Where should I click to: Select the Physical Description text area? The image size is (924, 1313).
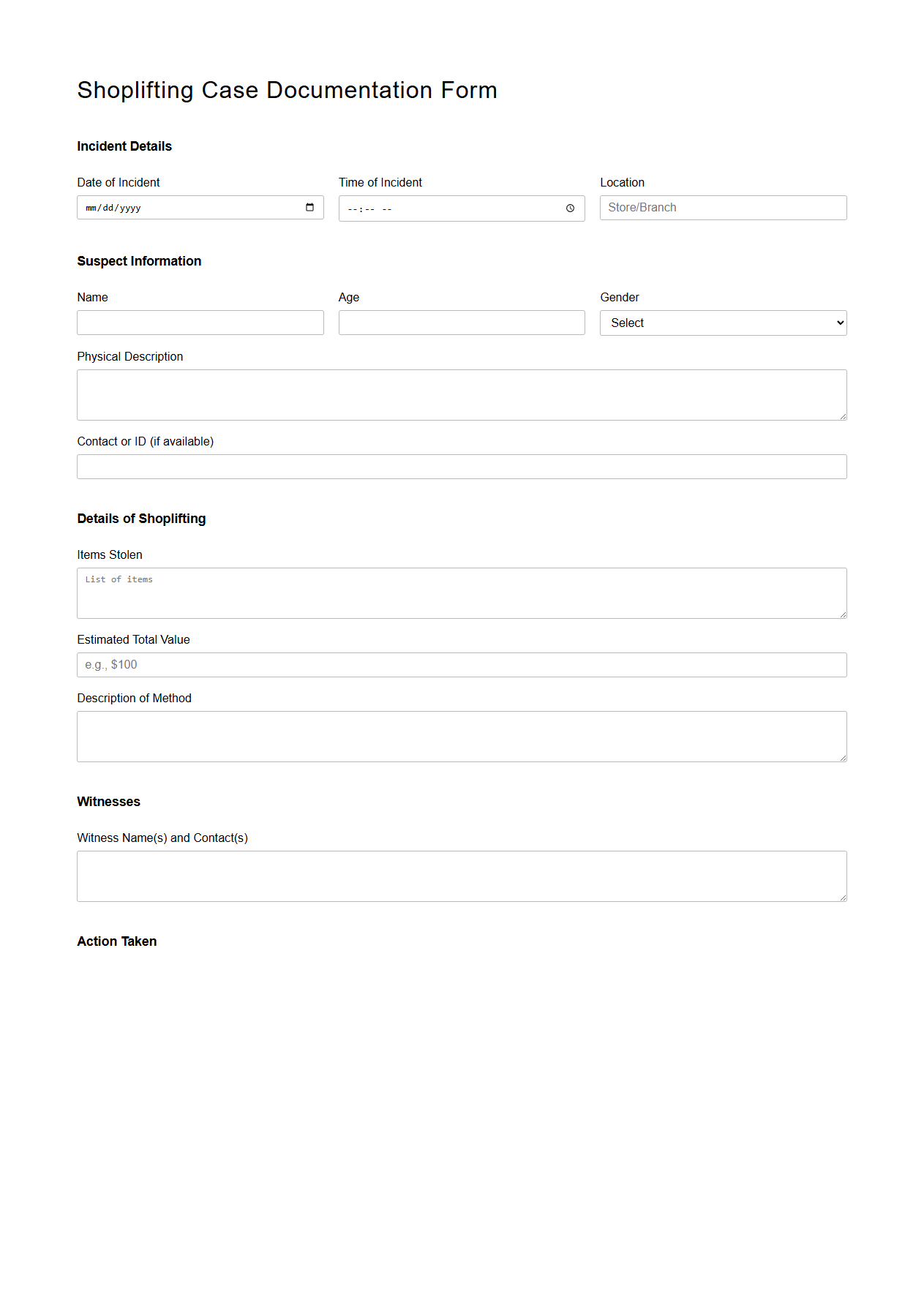click(x=461, y=394)
